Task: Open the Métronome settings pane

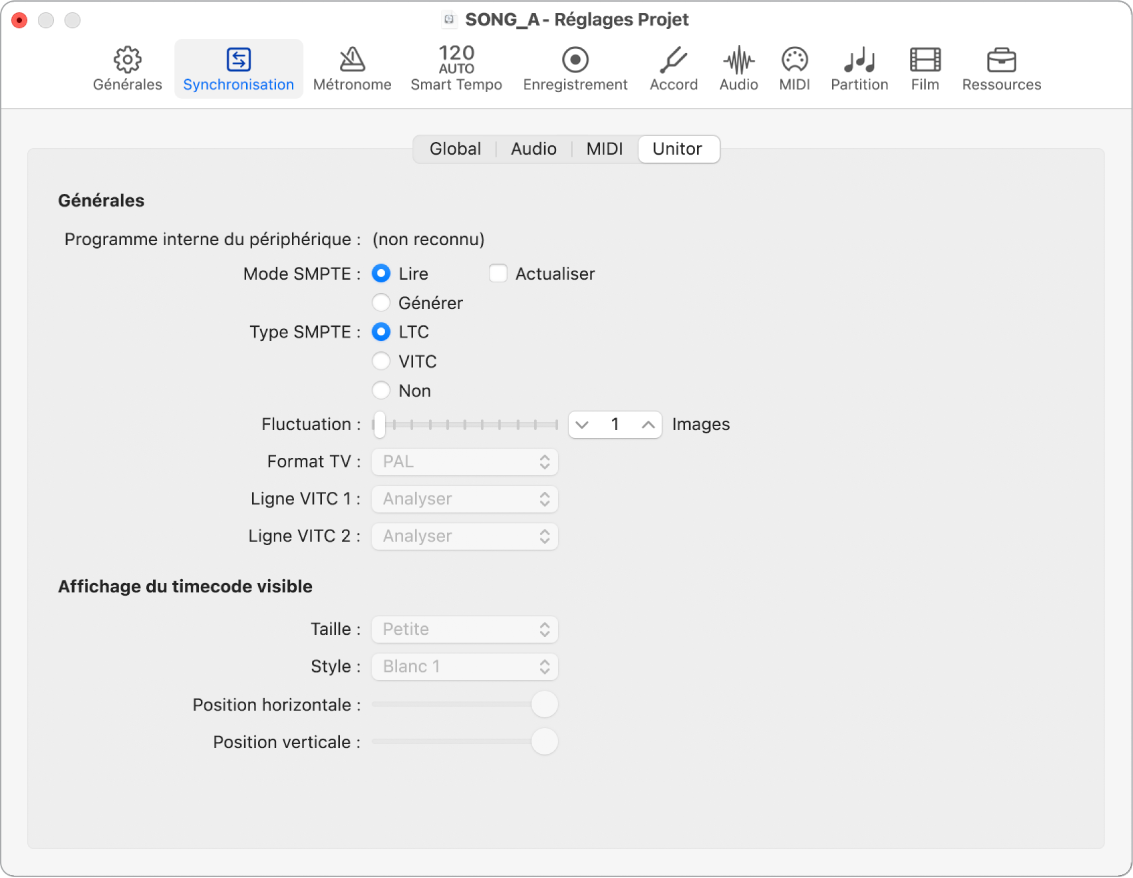Action: click(x=352, y=69)
